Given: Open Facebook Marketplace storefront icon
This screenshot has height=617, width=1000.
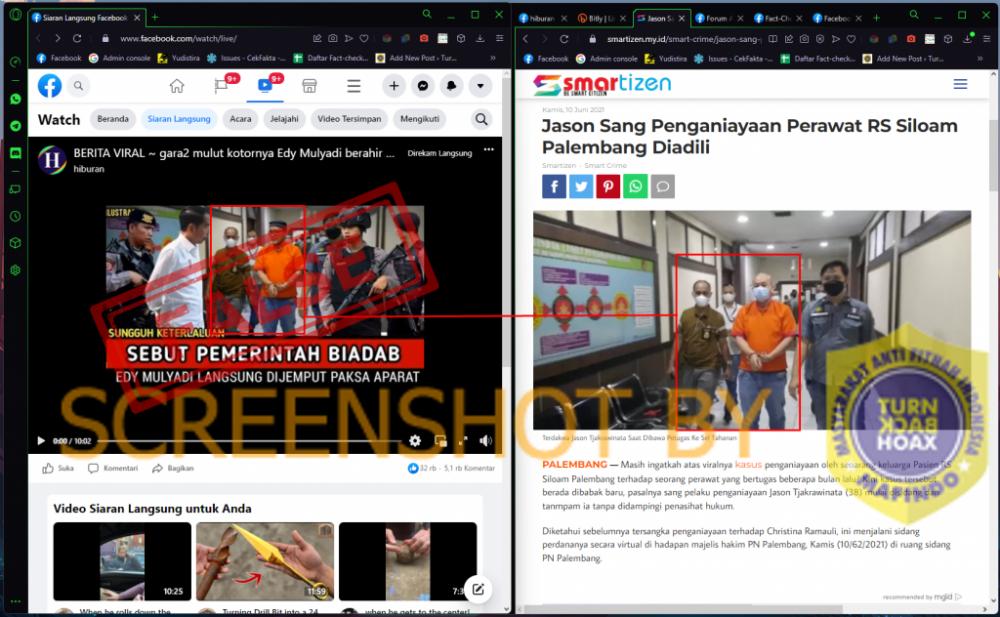Looking at the screenshot, I should tap(309, 85).
